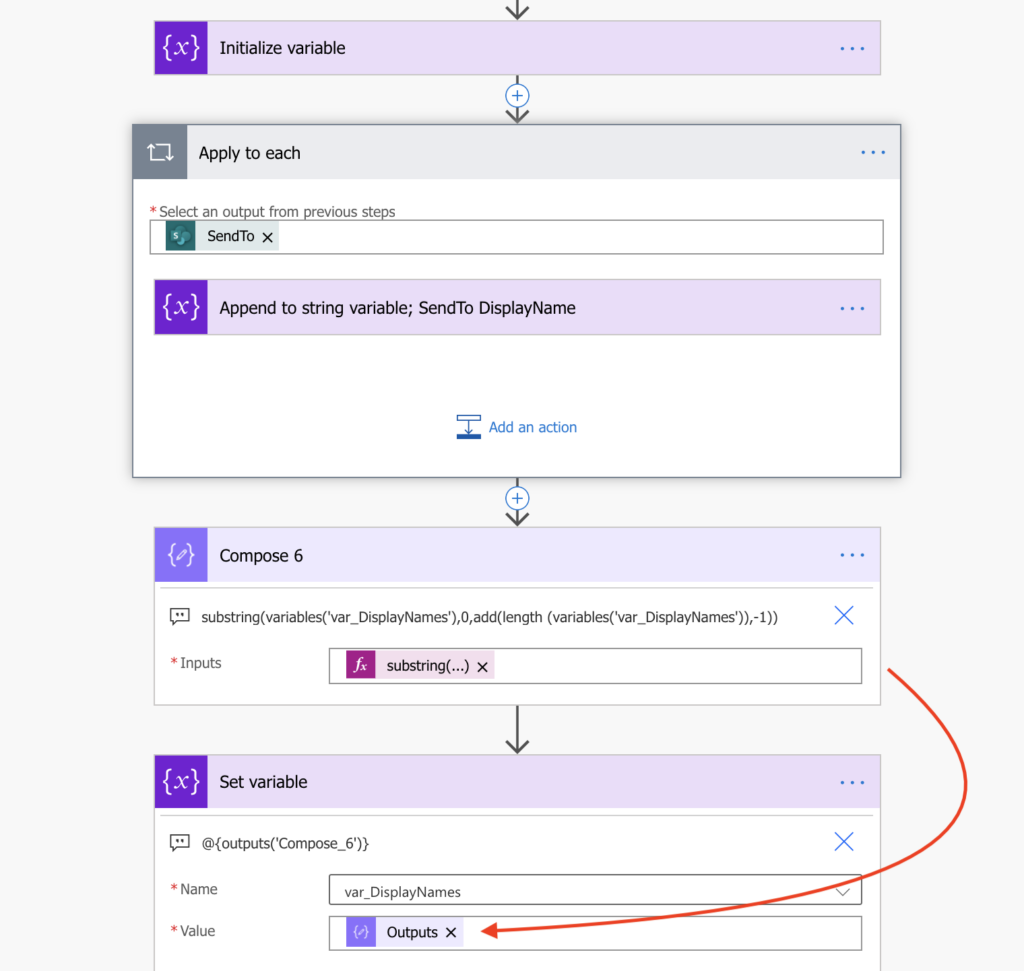
Task: Click the @{outputs('Compose_6')} comment text
Action: coord(285,843)
